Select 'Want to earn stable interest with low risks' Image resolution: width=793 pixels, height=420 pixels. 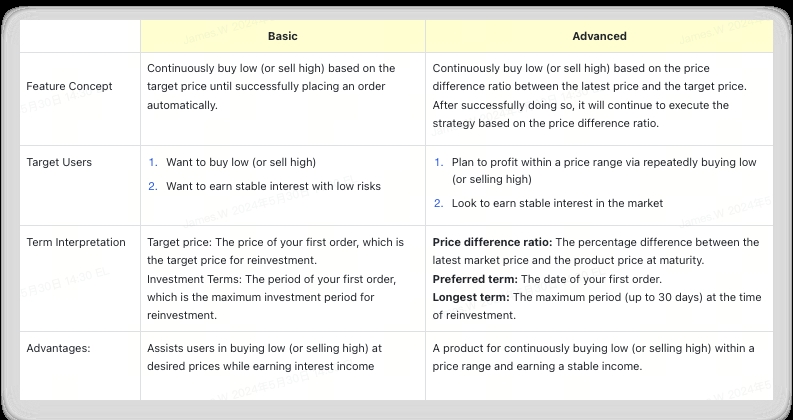coord(272,185)
